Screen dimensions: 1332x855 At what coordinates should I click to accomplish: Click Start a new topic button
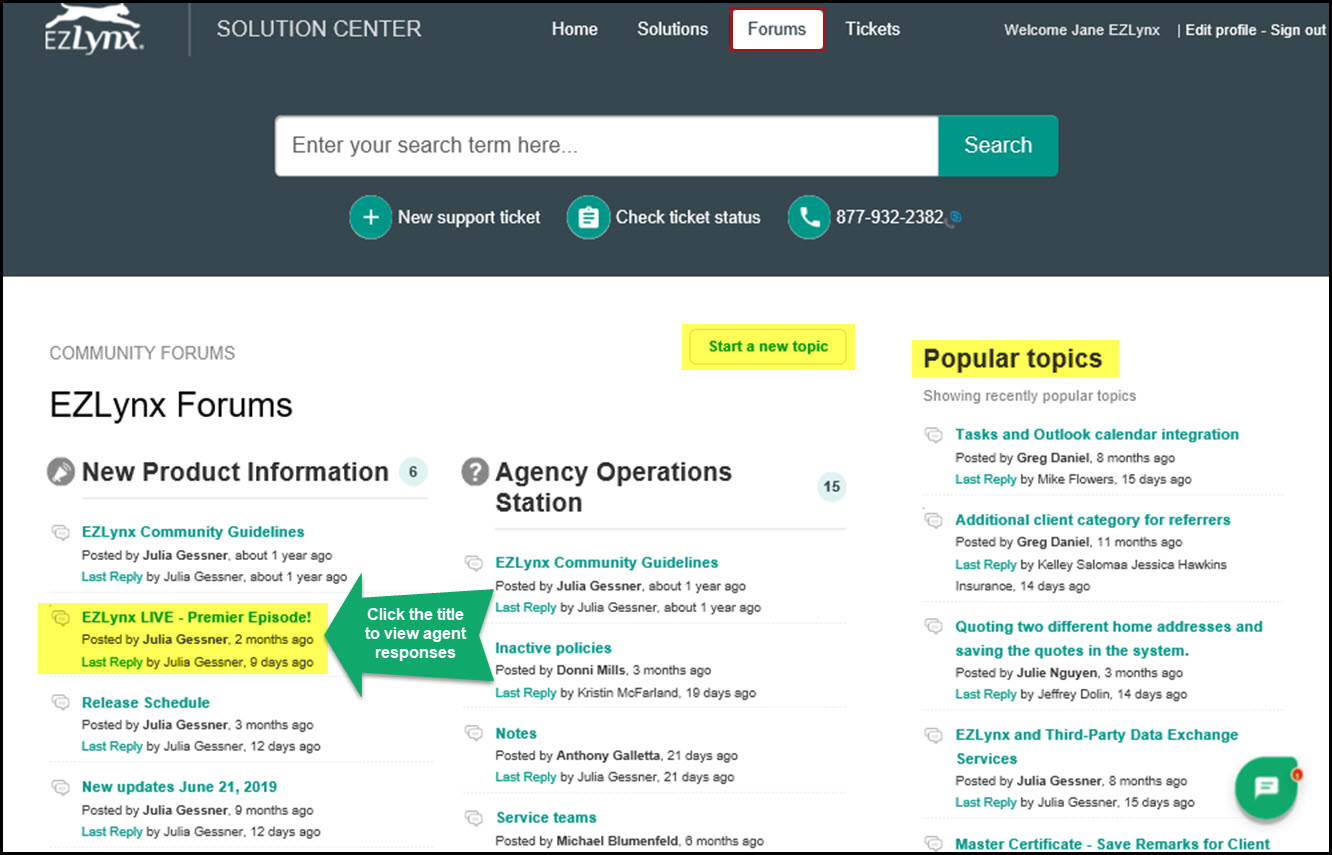click(768, 347)
